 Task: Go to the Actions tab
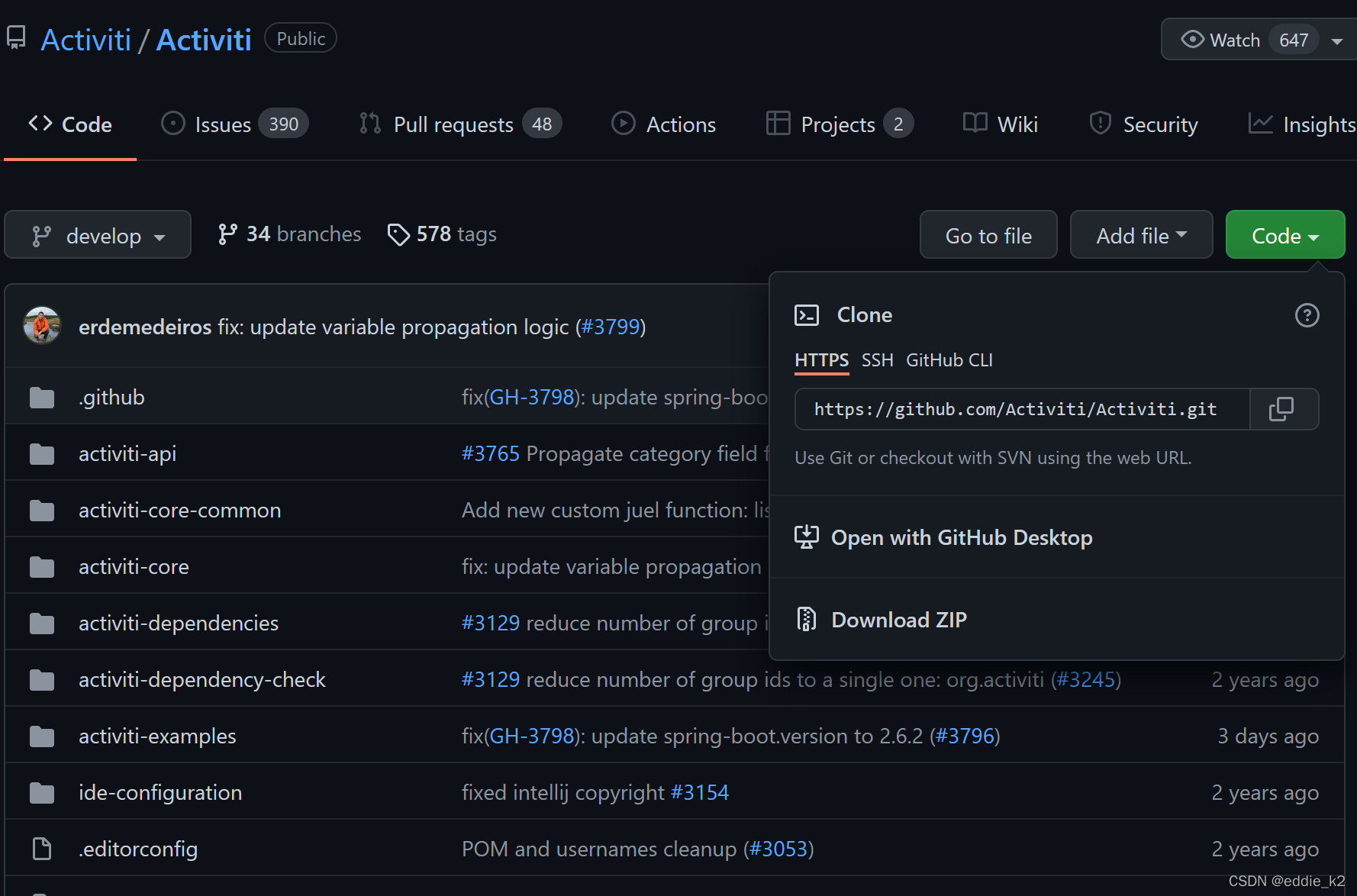coord(663,124)
